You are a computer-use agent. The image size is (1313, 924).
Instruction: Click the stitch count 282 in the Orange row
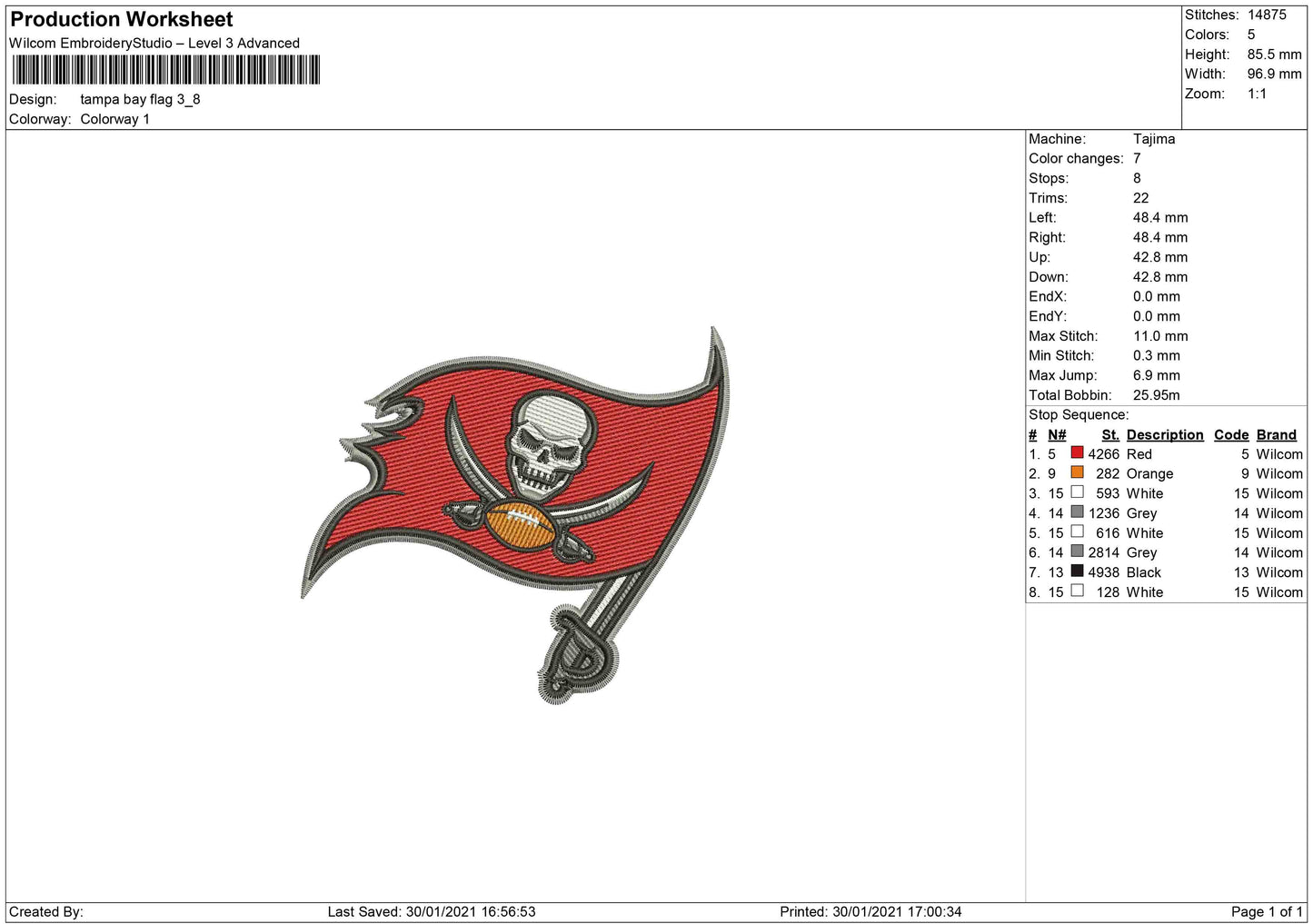tap(1108, 473)
